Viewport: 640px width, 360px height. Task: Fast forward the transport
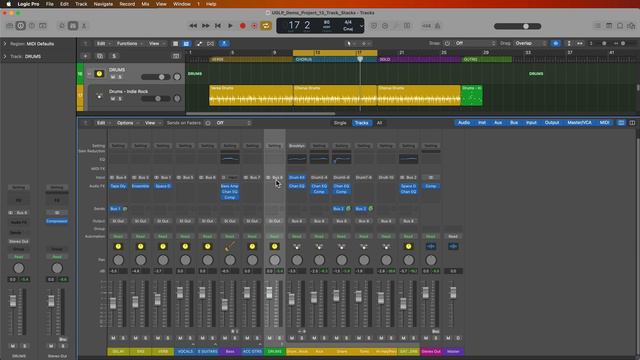206,26
